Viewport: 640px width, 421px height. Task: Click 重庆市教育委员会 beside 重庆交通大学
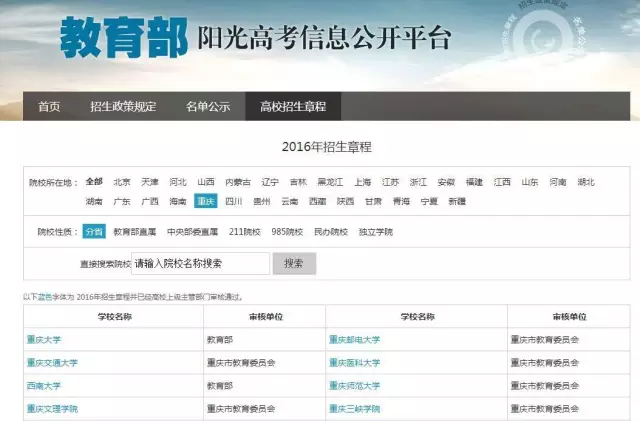click(x=241, y=363)
